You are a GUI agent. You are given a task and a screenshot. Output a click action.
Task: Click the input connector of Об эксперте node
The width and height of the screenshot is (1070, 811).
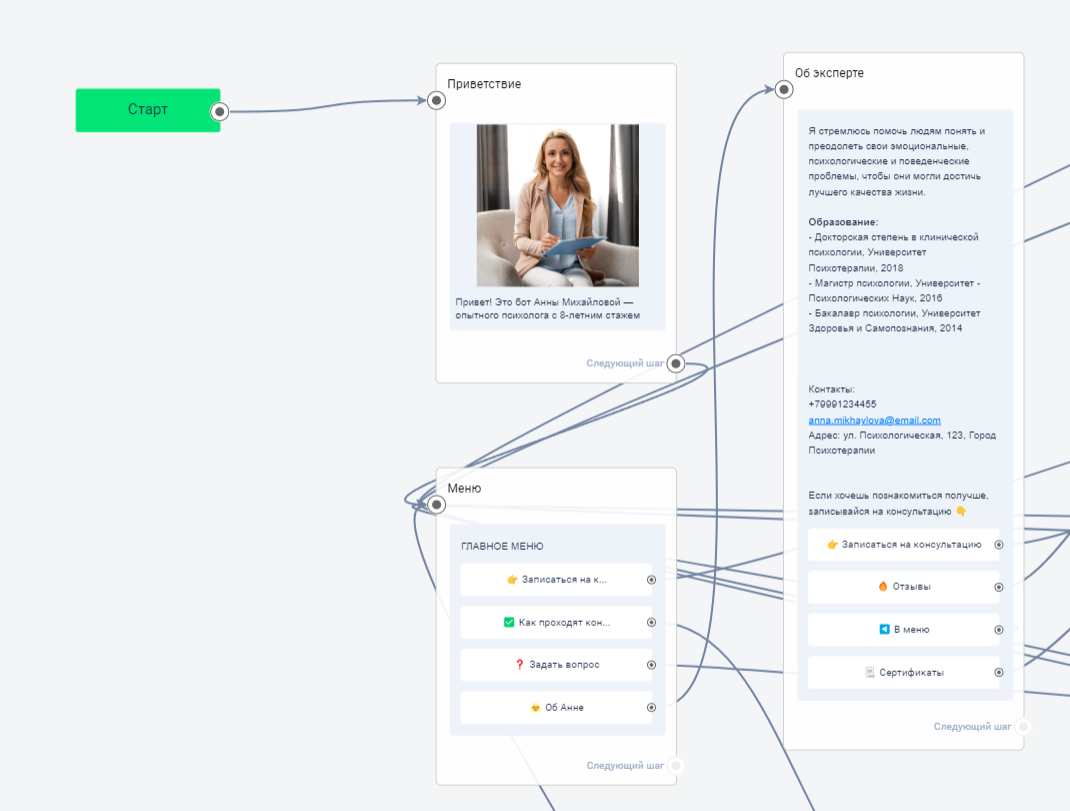pyautogui.click(x=784, y=90)
